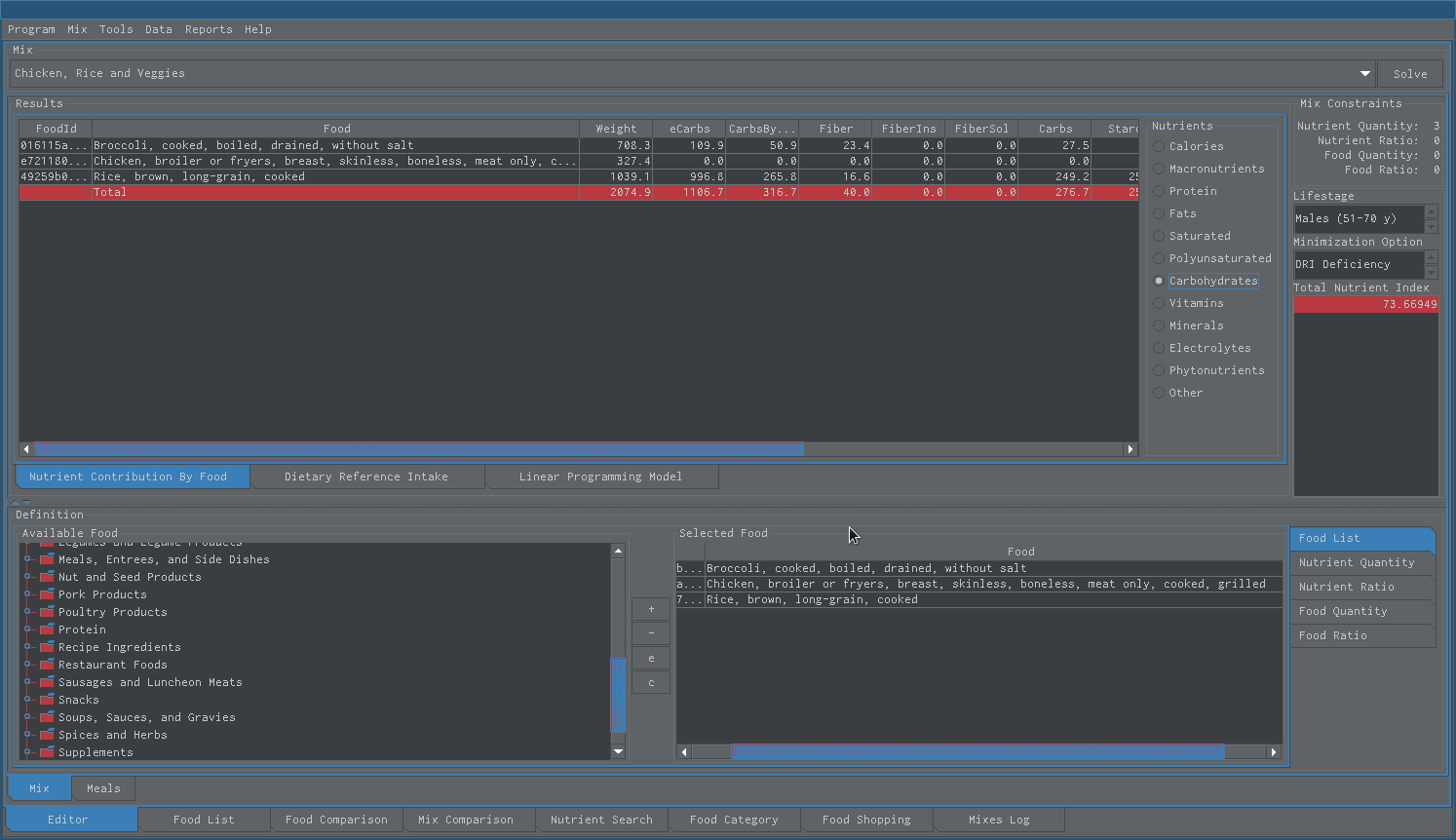Expand the Restaurant Foods tree node
Screen dimensions: 1456x840
coord(28,665)
